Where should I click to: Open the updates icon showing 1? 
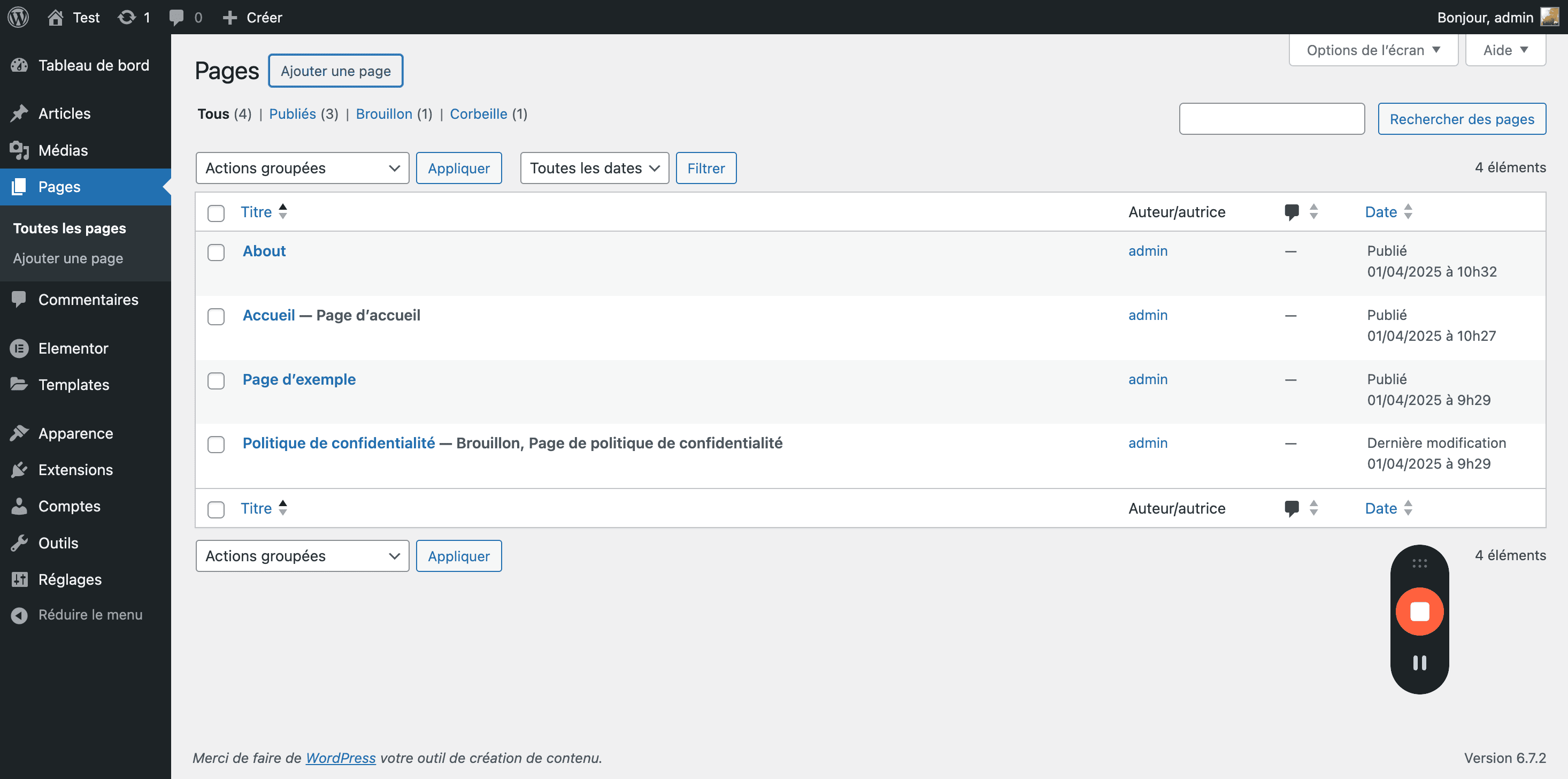point(127,17)
